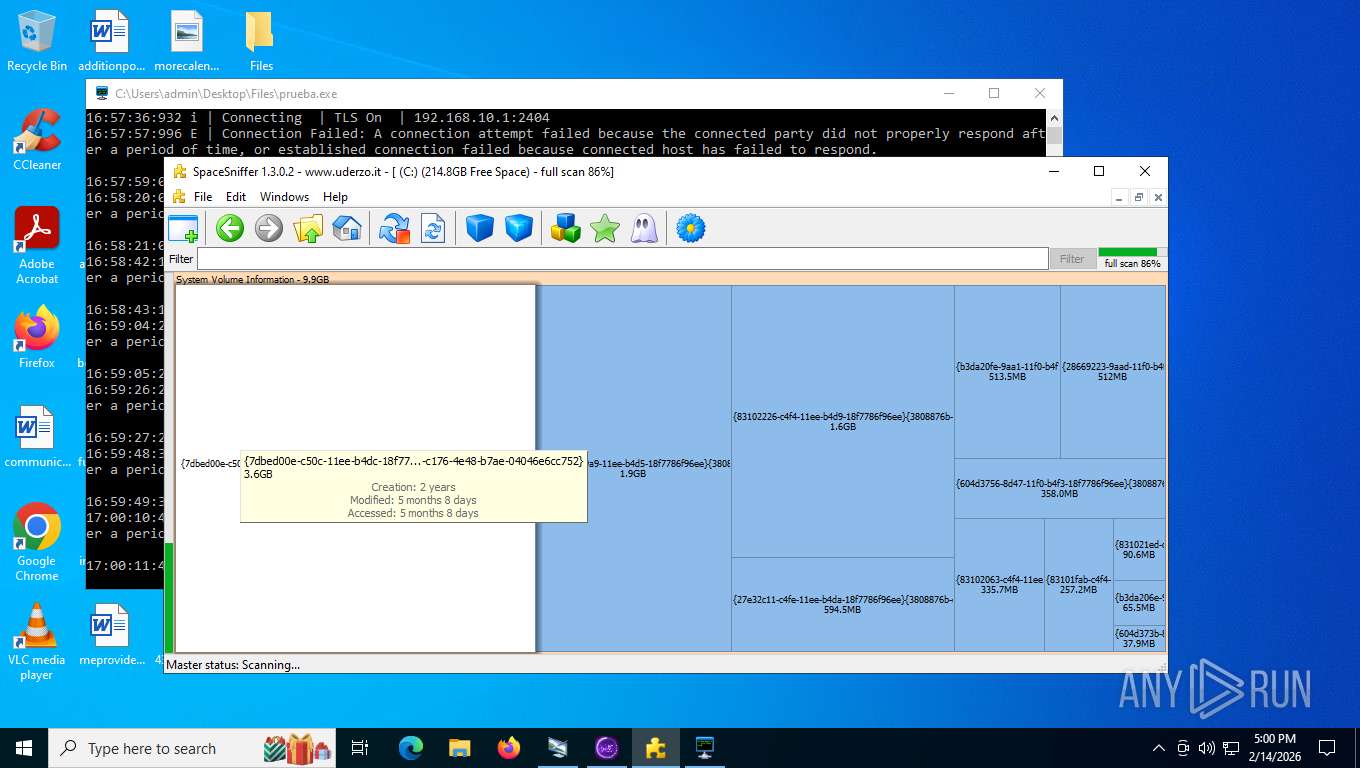This screenshot has width=1360, height=768.
Task: Open the Recycle Bin desktop icon
Action: pyautogui.click(x=37, y=42)
